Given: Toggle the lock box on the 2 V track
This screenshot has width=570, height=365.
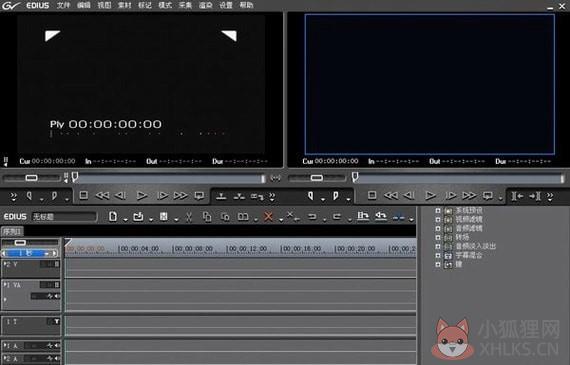Looking at the screenshot, I should (x=57, y=264).
